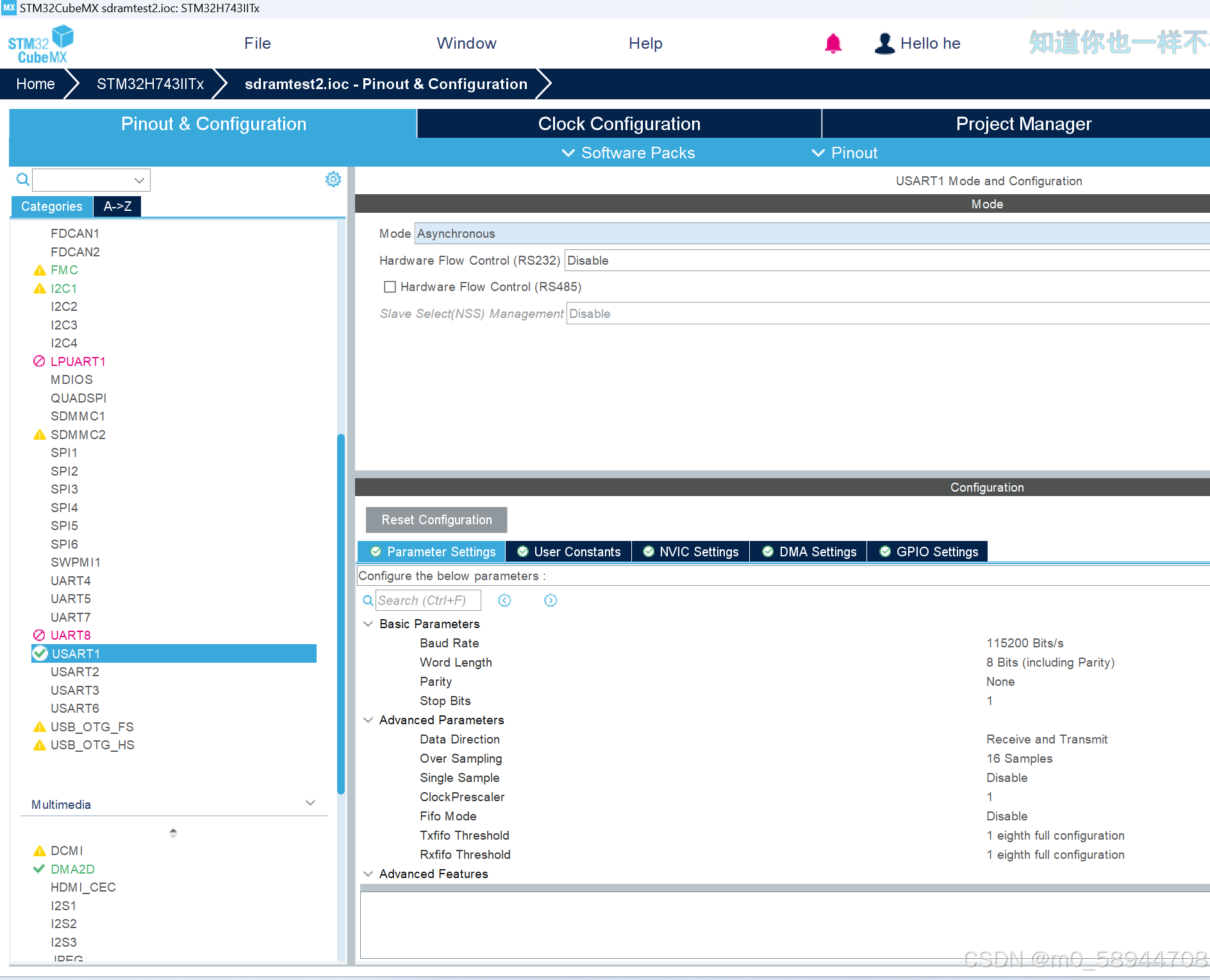Click the user account avatar icon
This screenshot has height=980, width=1210.
point(884,43)
